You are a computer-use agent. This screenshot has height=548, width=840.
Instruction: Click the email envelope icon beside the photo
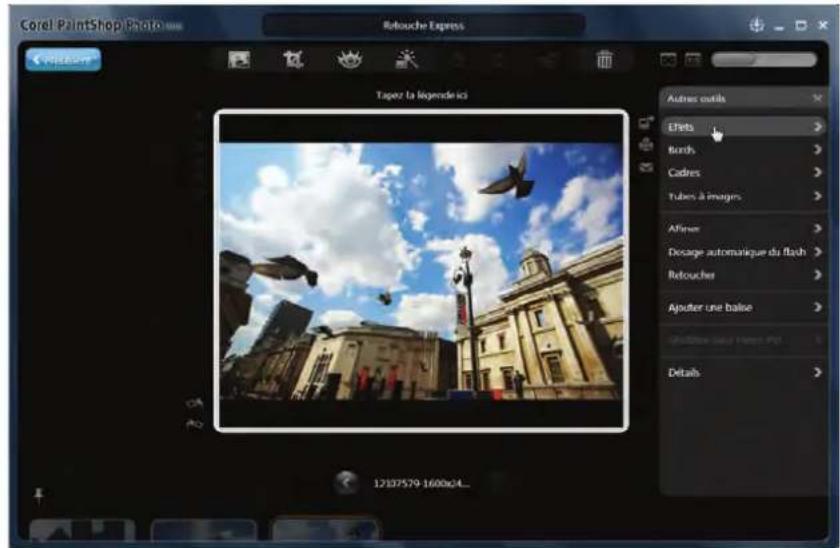click(646, 167)
